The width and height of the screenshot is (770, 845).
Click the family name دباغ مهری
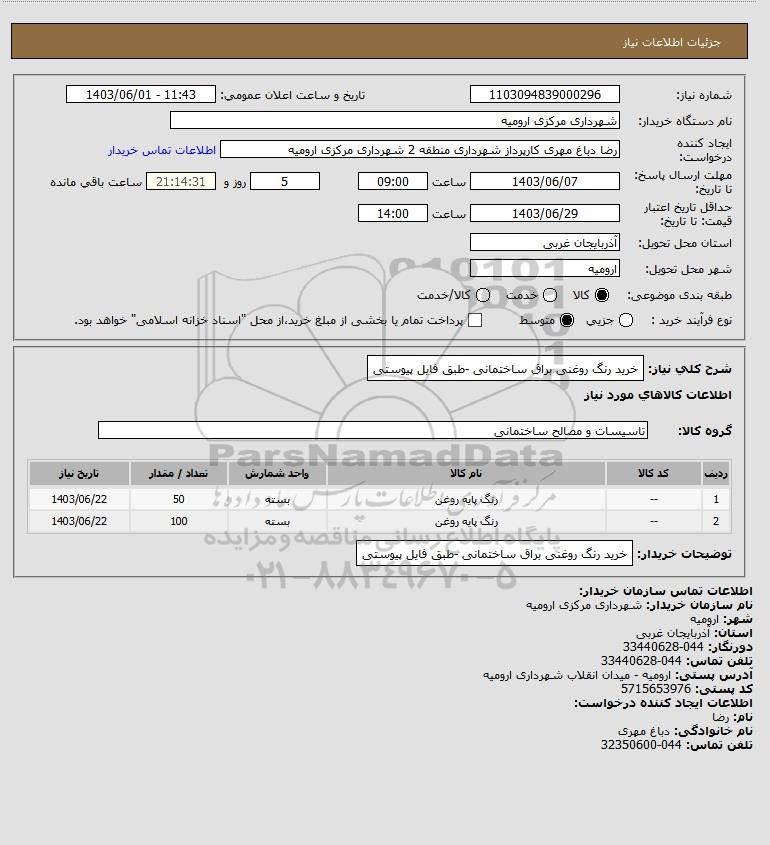tap(643, 731)
